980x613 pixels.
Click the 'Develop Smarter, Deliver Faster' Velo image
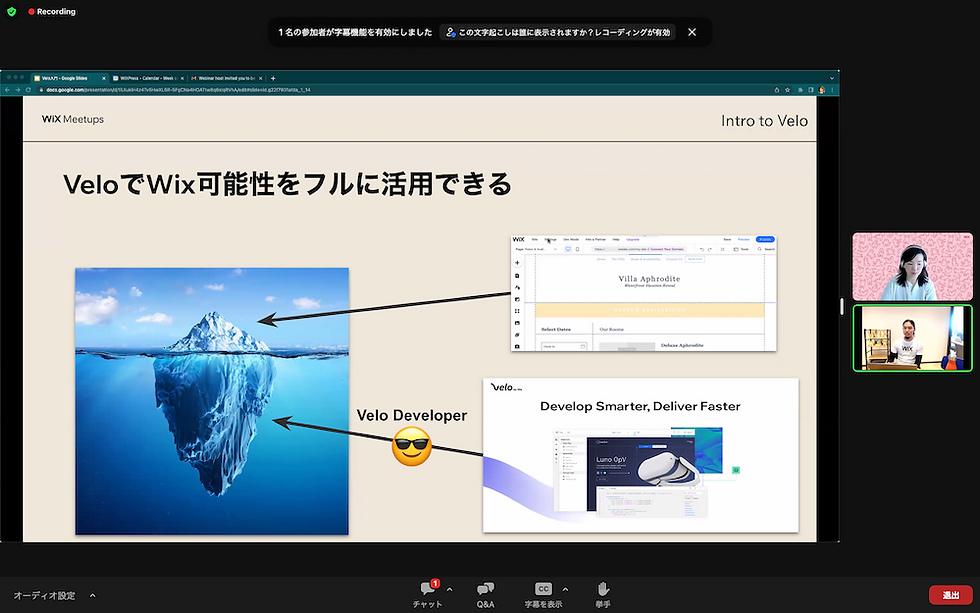641,455
